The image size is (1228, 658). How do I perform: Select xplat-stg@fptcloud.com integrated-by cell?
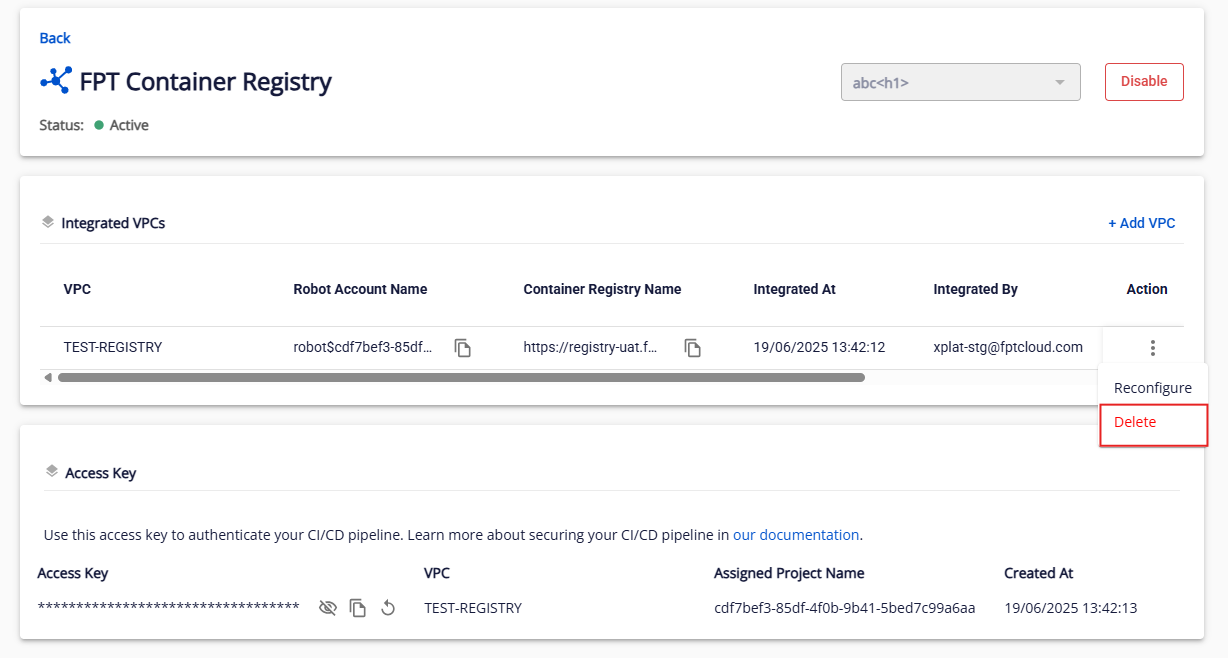(x=1008, y=347)
